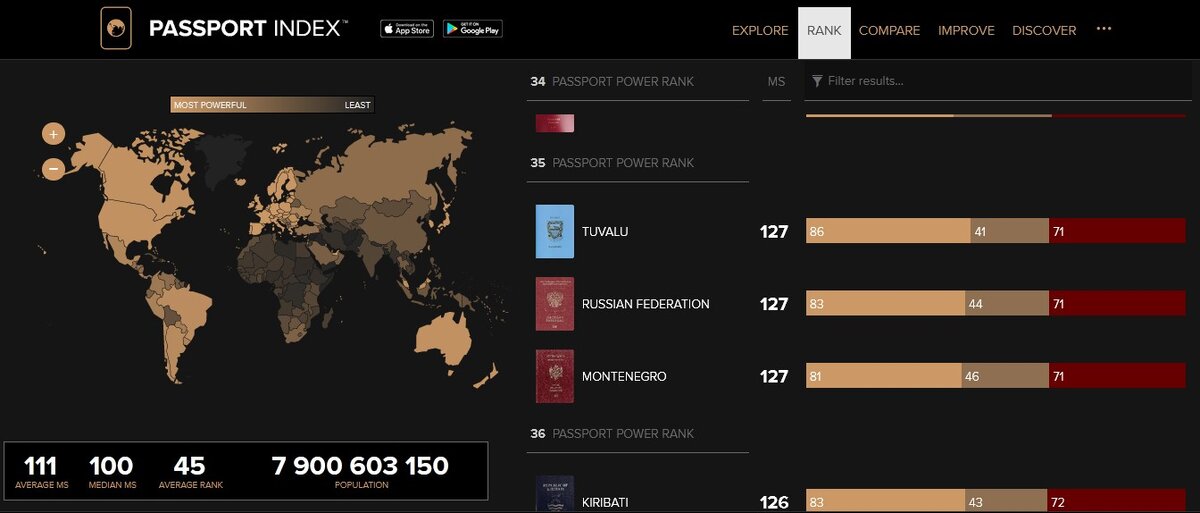Open the Discover menu item

coord(1044,31)
